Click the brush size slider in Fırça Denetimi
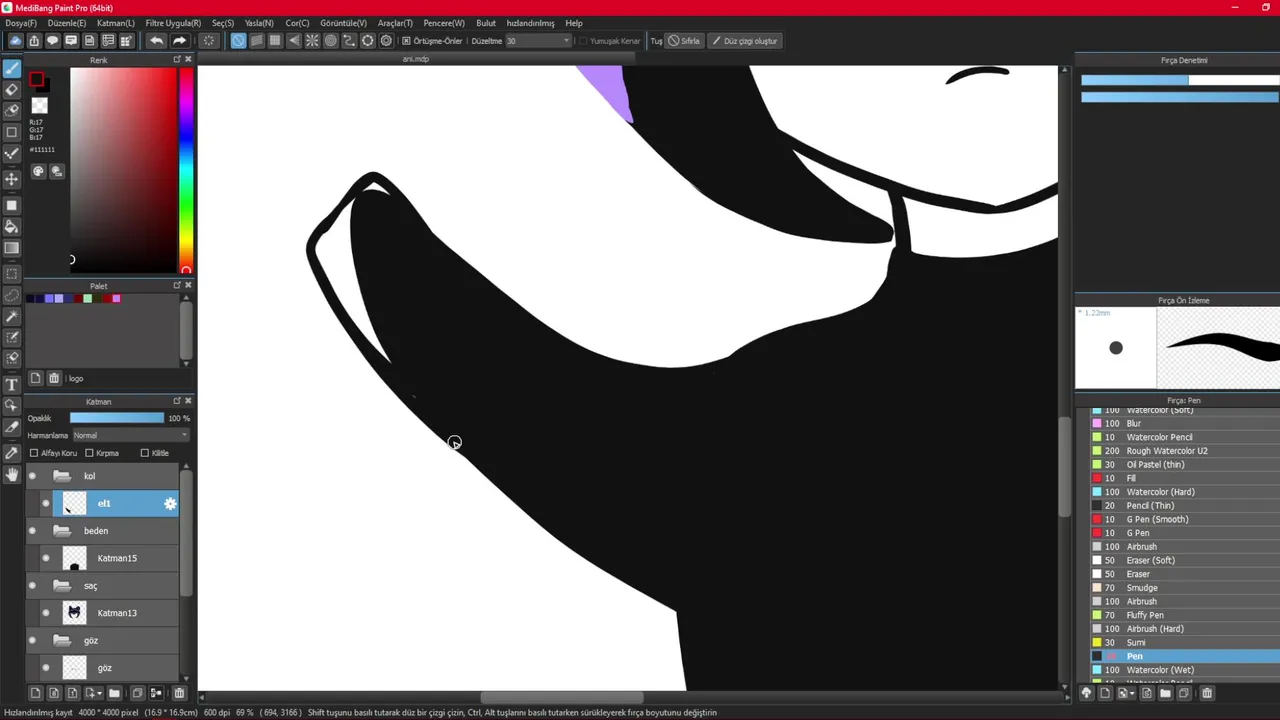Viewport: 1280px width, 720px height. coord(1180,80)
